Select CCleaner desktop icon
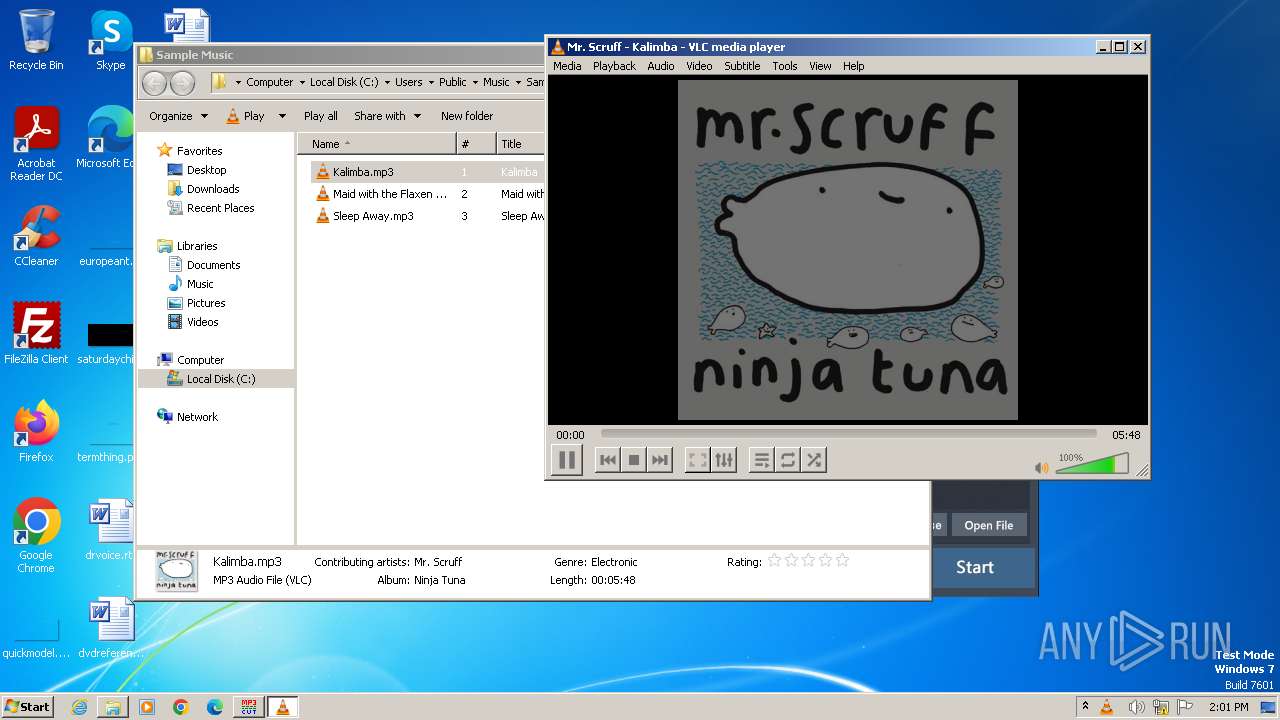 coord(36,237)
